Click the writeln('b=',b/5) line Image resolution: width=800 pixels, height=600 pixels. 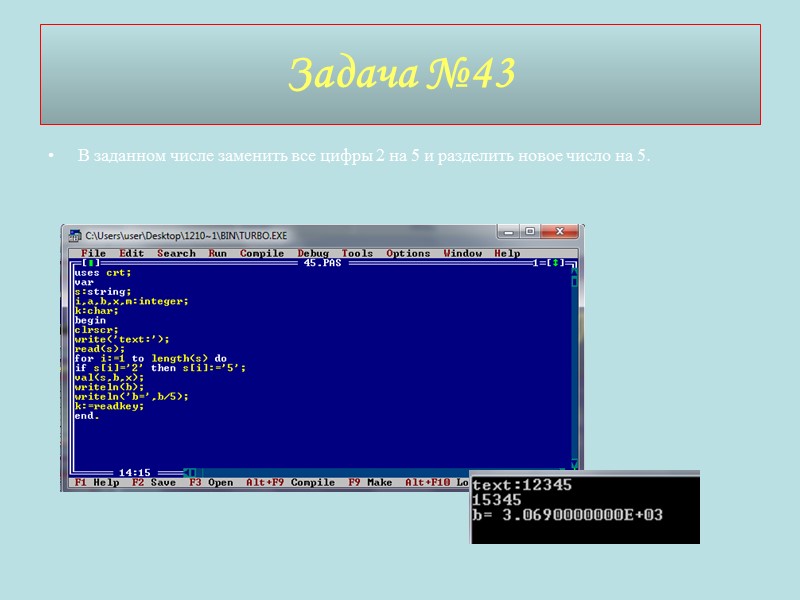(131, 396)
